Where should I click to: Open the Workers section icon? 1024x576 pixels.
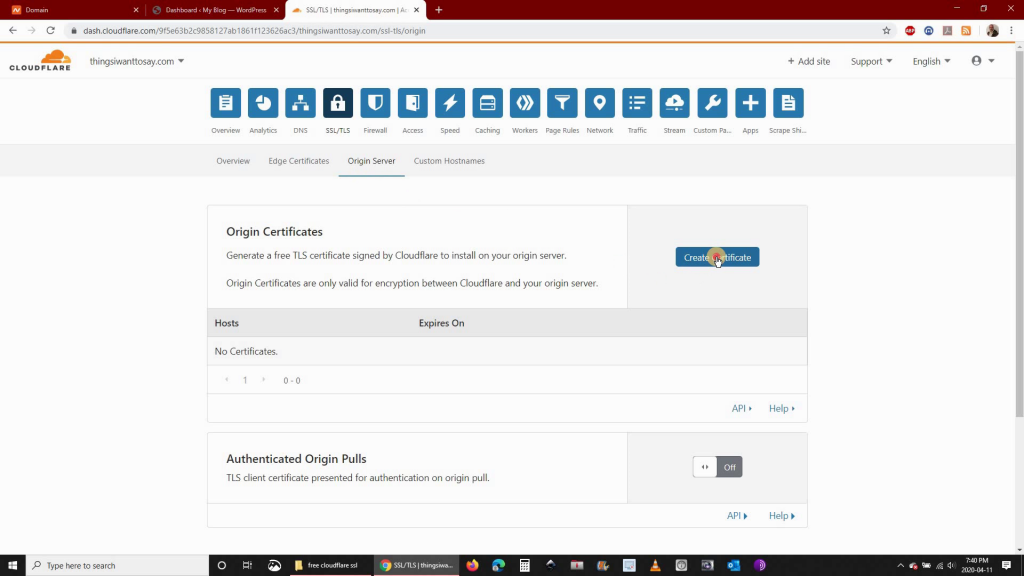pos(525,103)
